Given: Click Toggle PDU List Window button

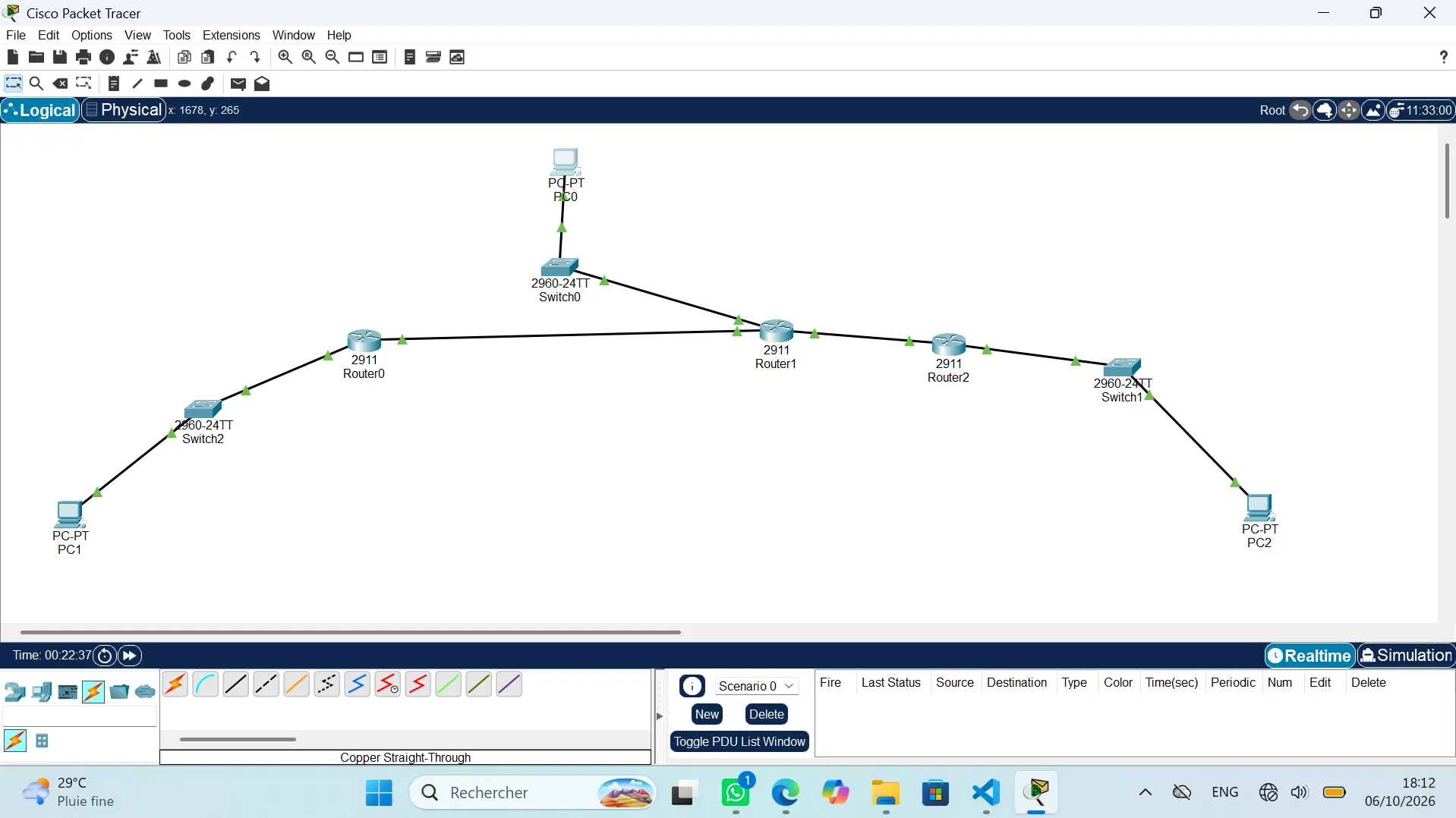Looking at the screenshot, I should click(739, 741).
